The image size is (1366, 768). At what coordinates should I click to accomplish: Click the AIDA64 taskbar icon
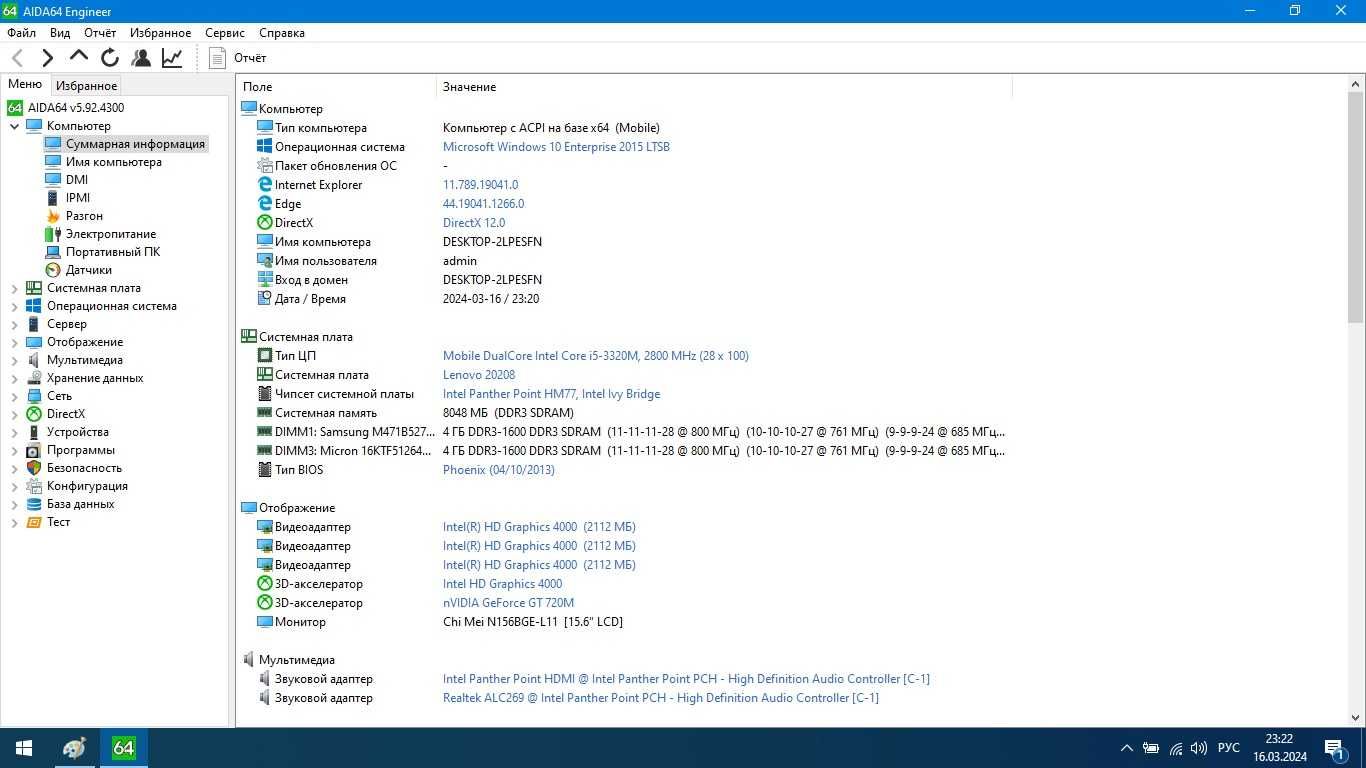coord(123,748)
